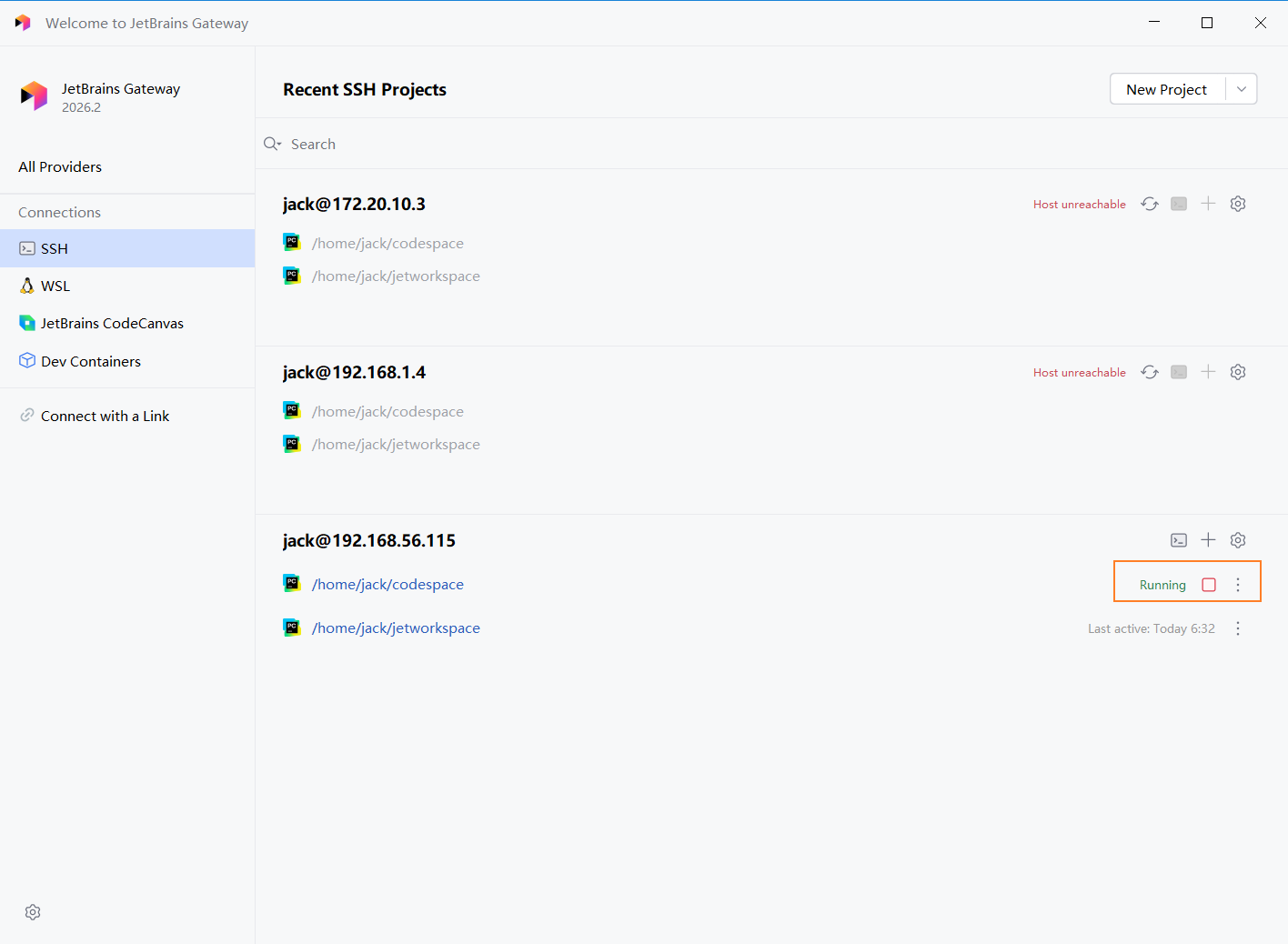Click the Running status label
Viewport: 1288px width, 944px height.
click(1162, 585)
